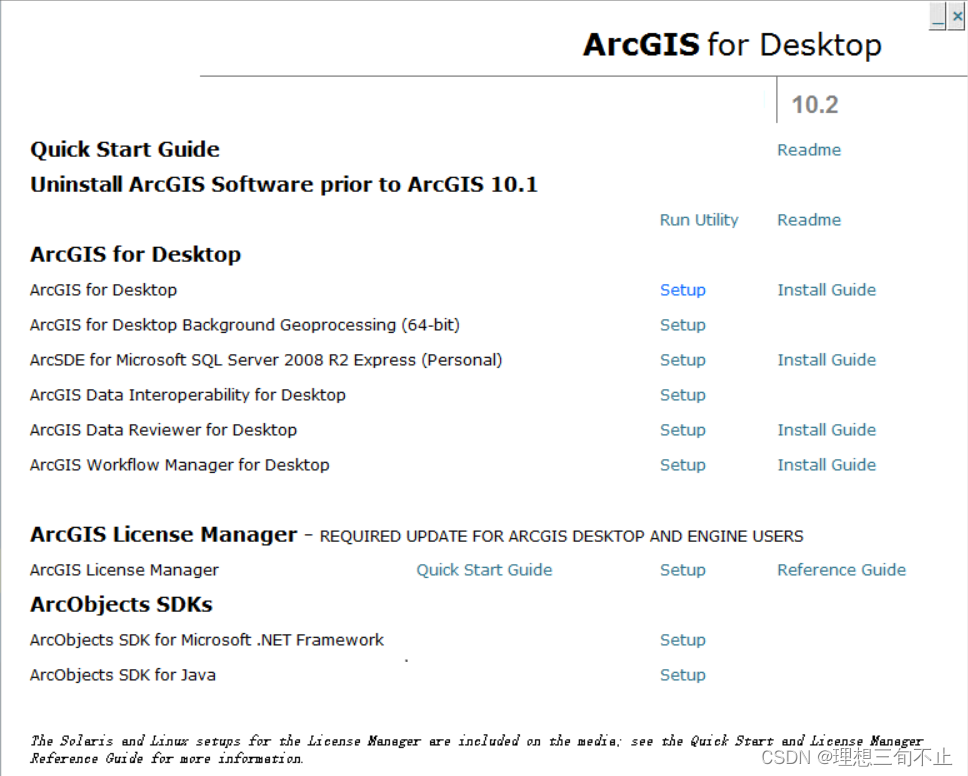Viewport: 968px width, 776px height.
Task: Open the Readme beside Quick Start Guide
Action: (809, 150)
